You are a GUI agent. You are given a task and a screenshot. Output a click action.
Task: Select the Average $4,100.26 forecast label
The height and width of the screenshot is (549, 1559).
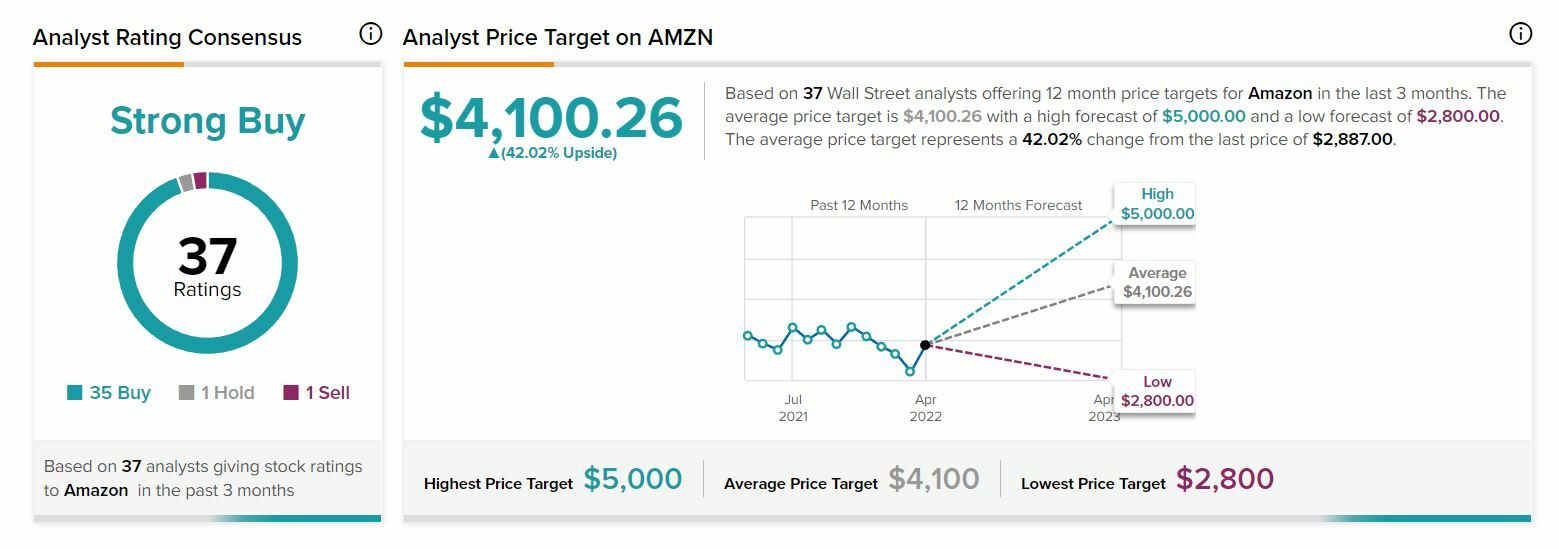click(1157, 283)
